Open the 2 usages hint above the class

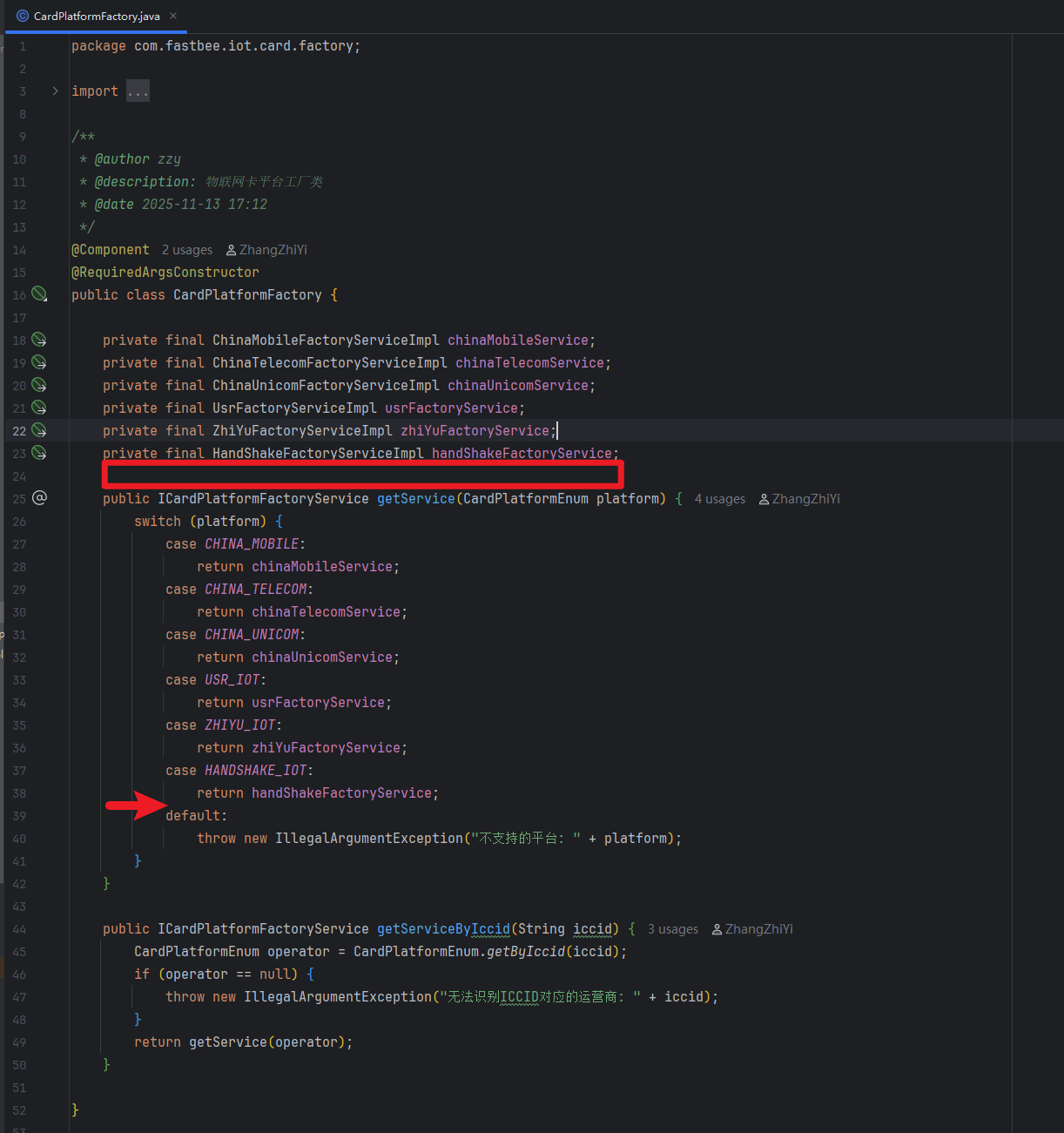click(186, 250)
